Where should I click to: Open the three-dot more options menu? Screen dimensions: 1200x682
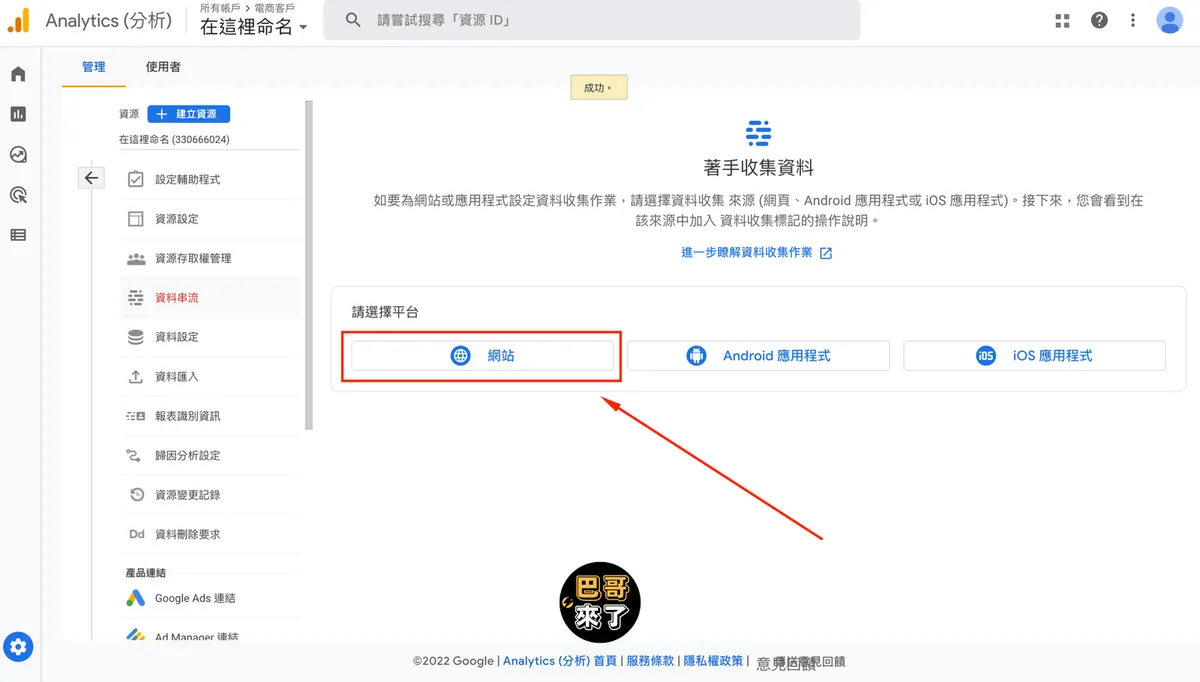click(1133, 20)
